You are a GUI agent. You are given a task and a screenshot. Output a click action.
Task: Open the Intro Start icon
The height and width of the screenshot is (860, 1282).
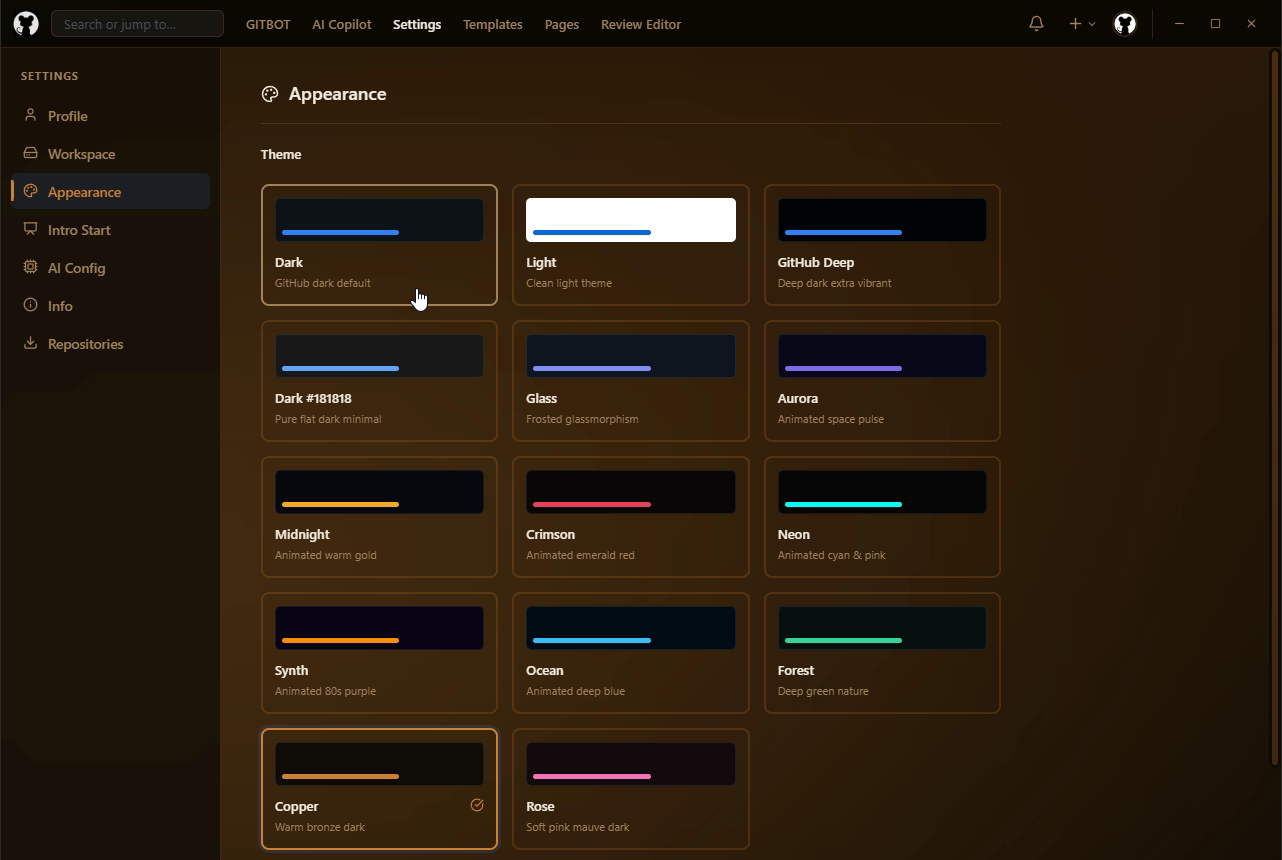click(31, 229)
